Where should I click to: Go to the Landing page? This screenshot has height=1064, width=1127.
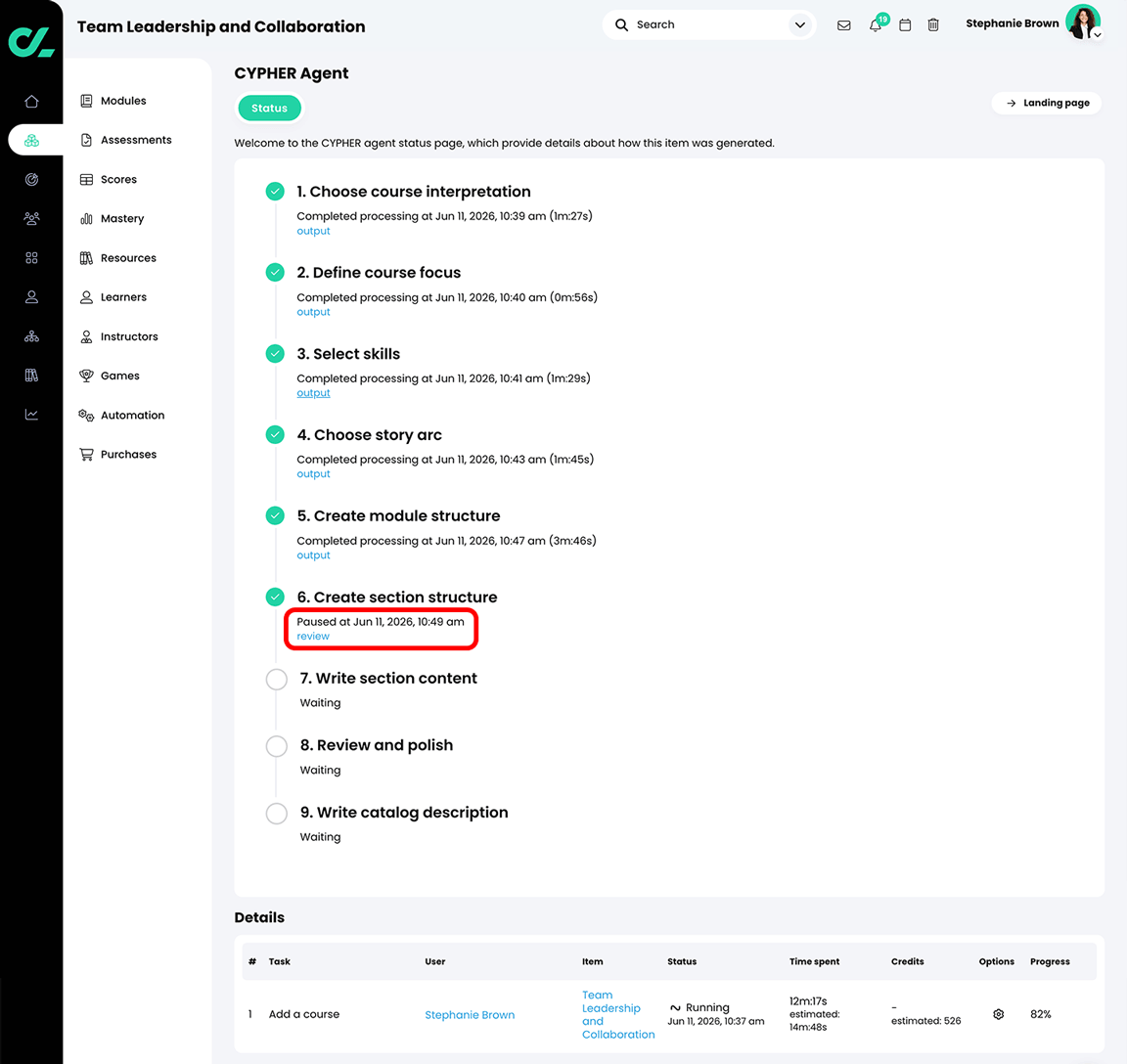coord(1047,103)
